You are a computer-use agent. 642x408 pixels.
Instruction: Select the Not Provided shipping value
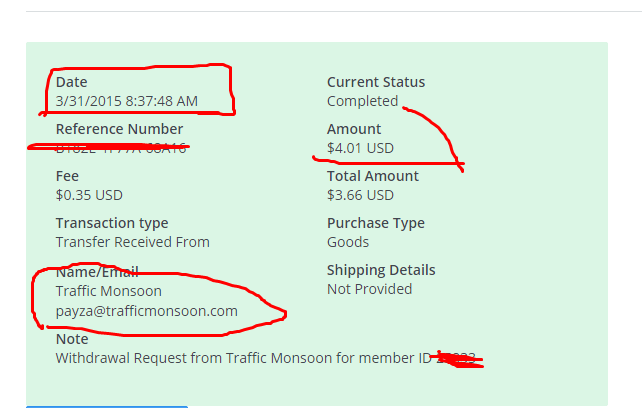(369, 289)
